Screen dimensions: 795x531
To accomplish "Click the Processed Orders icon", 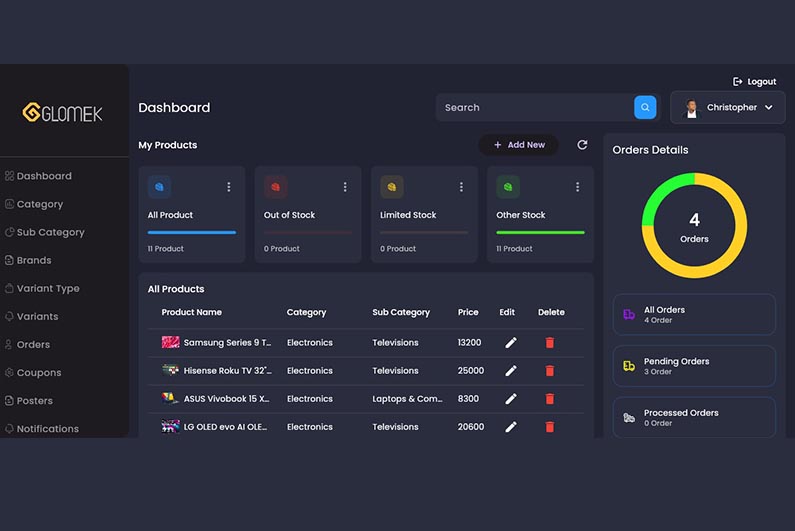I will [x=629, y=417].
